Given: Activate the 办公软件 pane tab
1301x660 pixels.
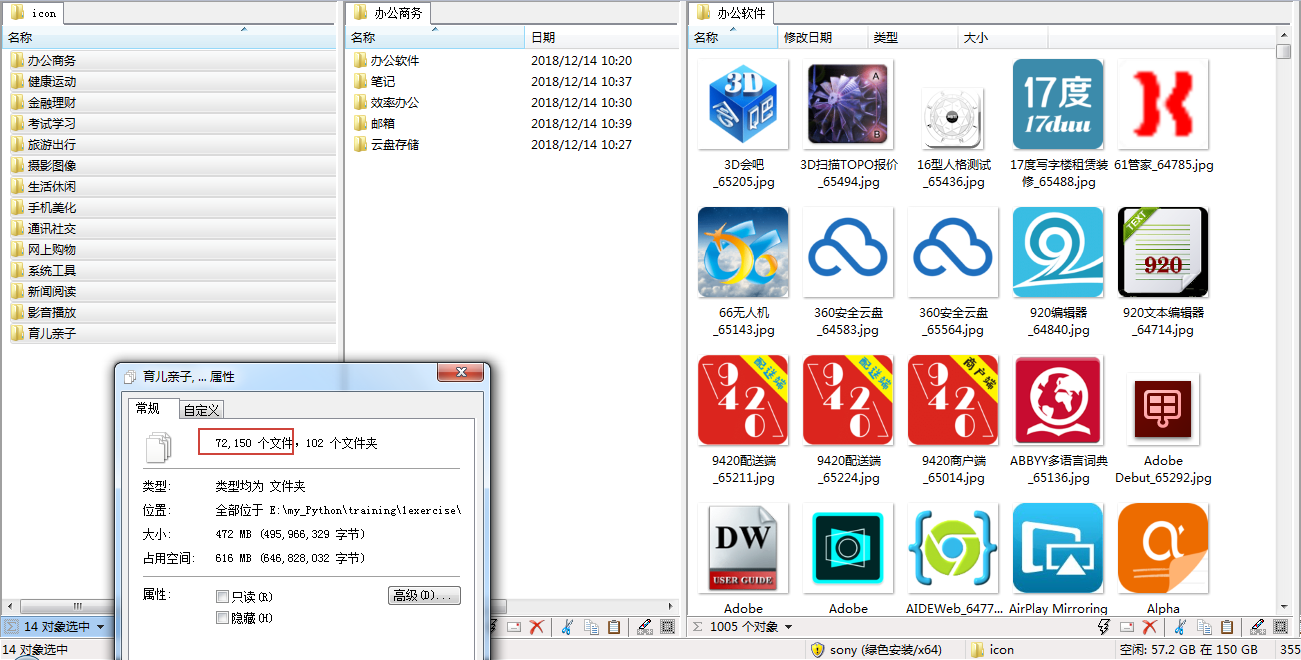Looking at the screenshot, I should point(731,13).
